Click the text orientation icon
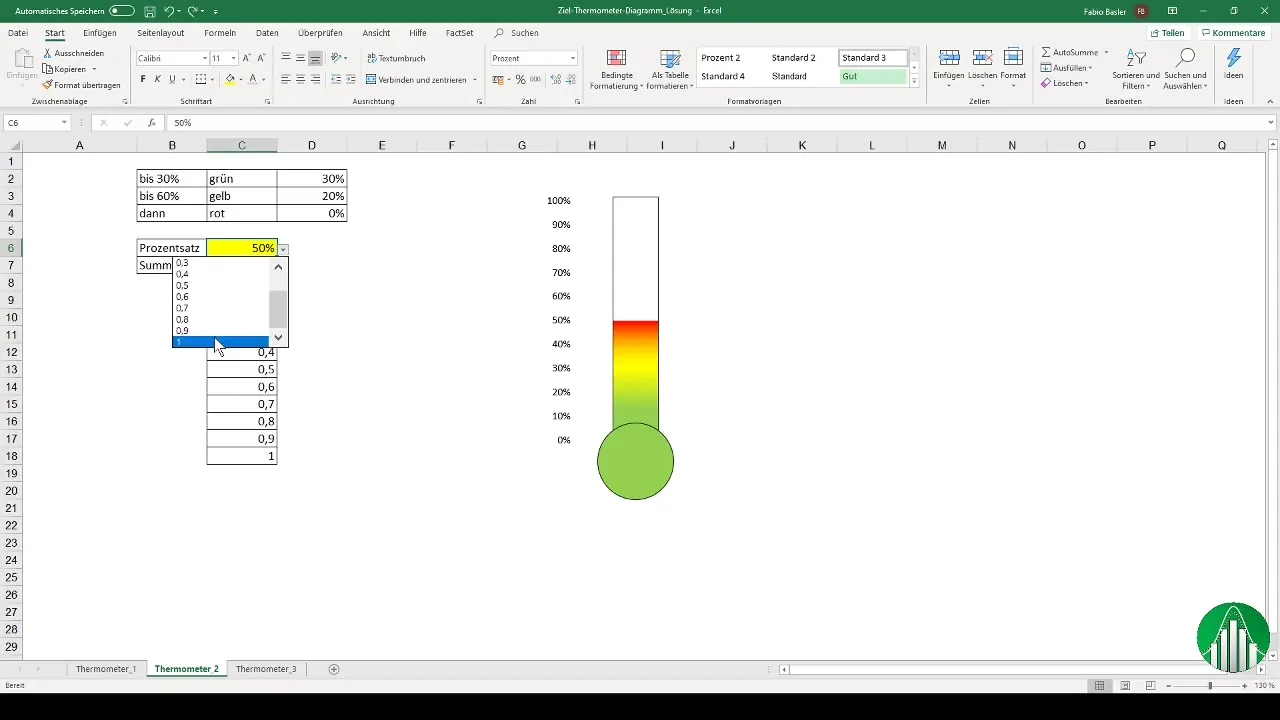1280x720 pixels. (x=337, y=58)
